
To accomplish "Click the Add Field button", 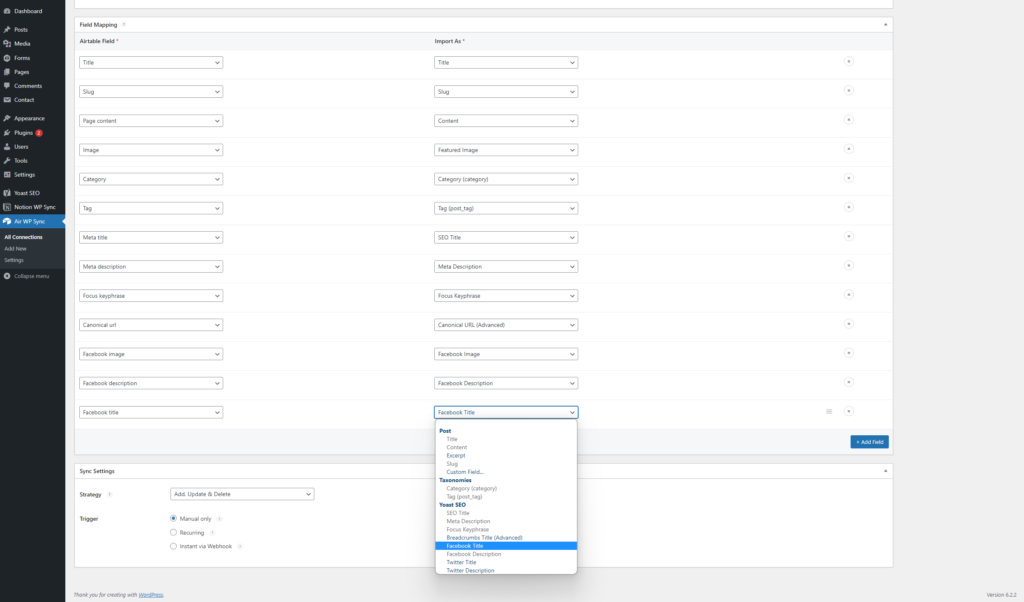I will tap(869, 442).
